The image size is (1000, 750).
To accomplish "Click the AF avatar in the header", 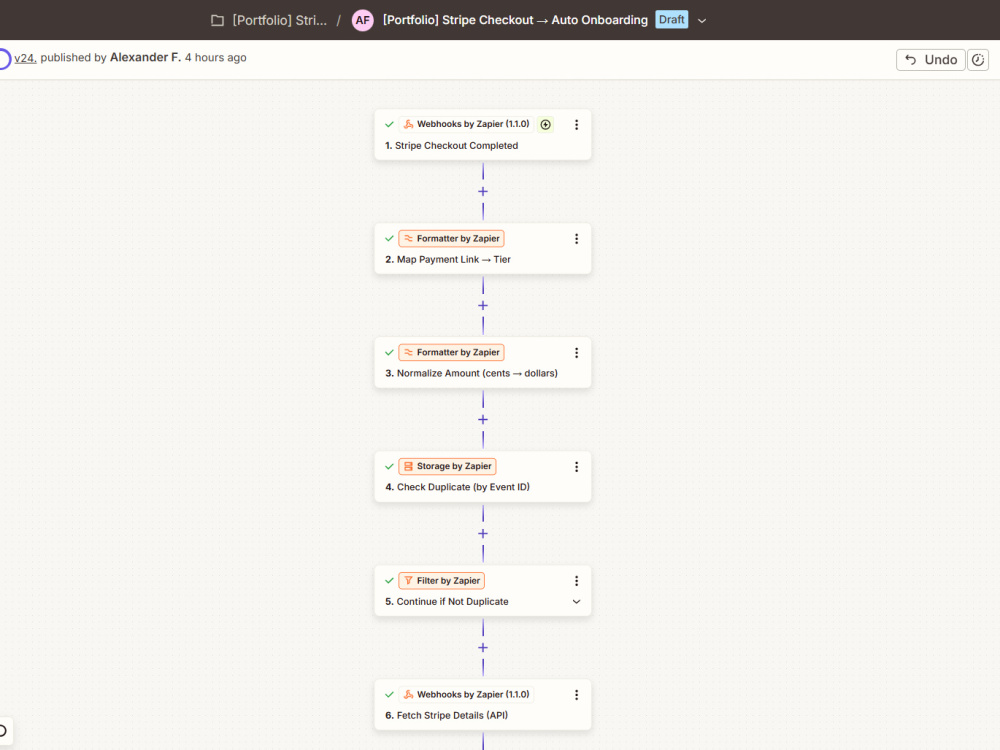I will pos(363,20).
